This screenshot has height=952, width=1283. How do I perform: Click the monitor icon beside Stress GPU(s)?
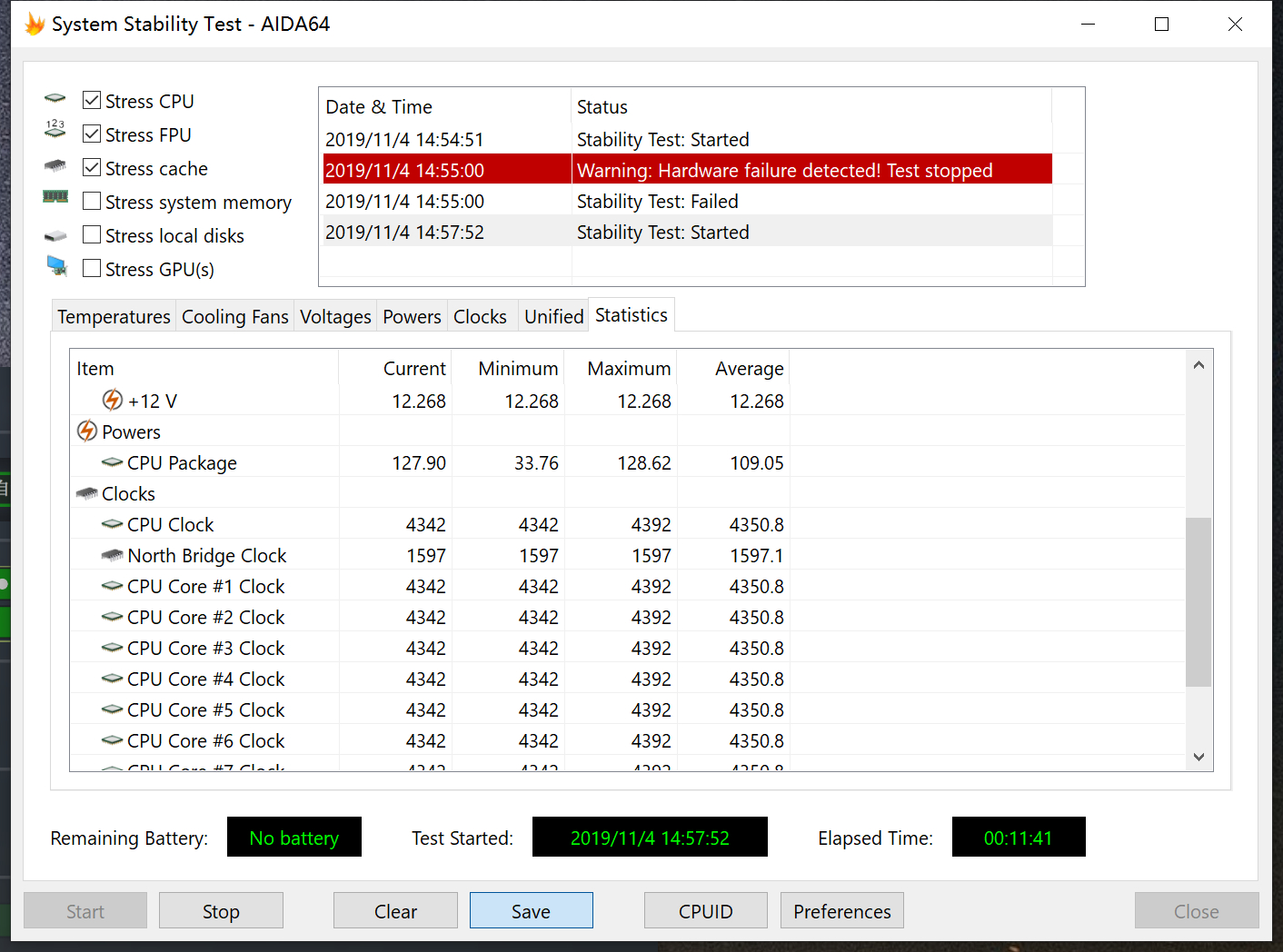56,266
